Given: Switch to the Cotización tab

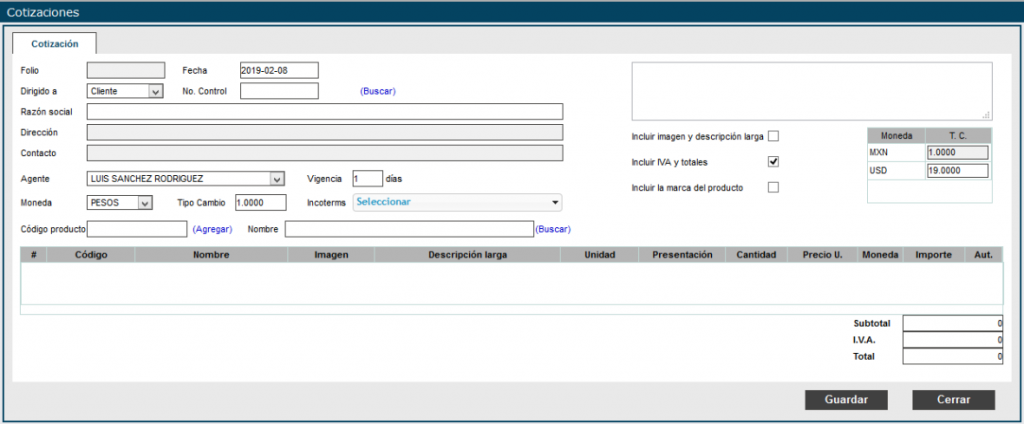Looking at the screenshot, I should tap(55, 44).
